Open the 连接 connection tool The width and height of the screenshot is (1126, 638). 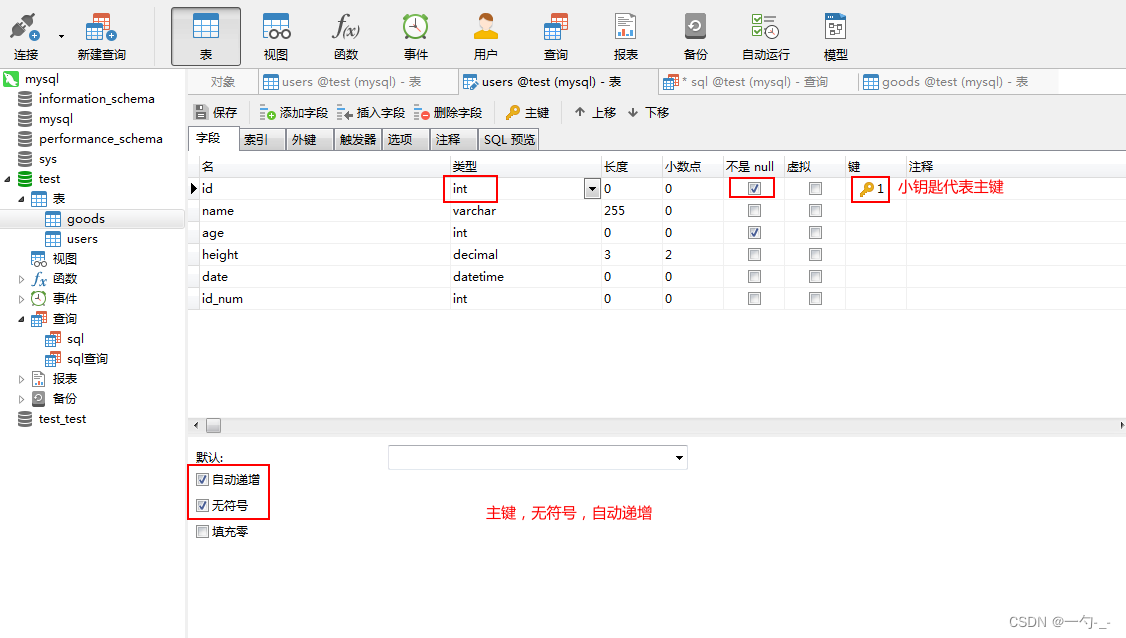coord(25,36)
